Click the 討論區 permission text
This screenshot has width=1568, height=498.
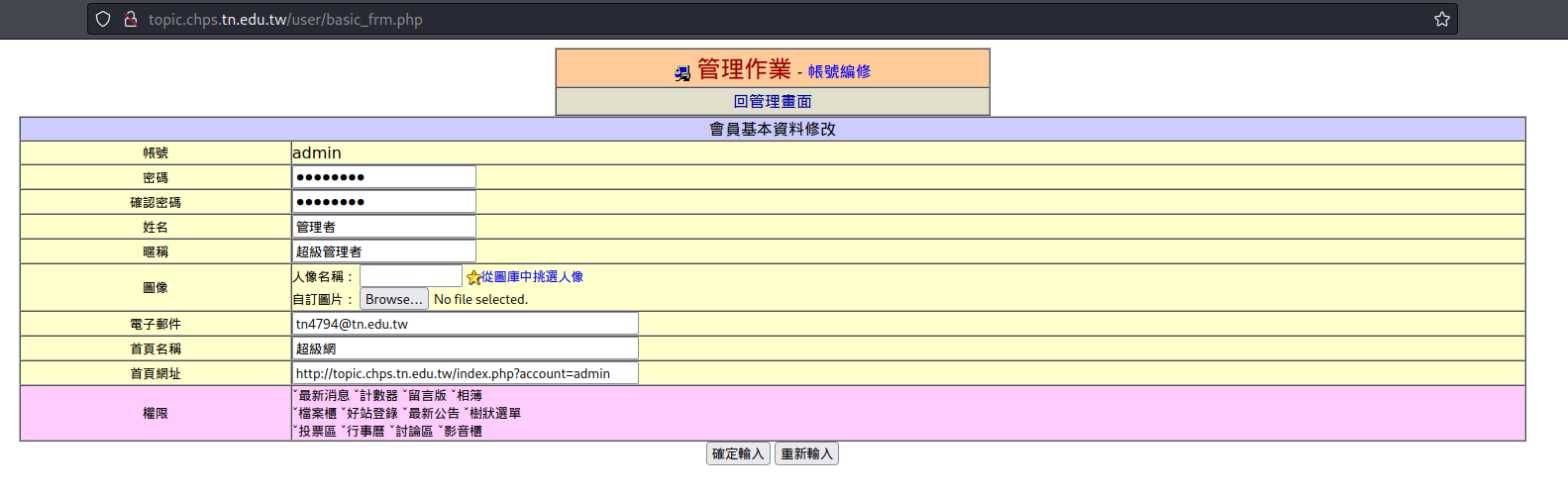pyautogui.click(x=414, y=431)
